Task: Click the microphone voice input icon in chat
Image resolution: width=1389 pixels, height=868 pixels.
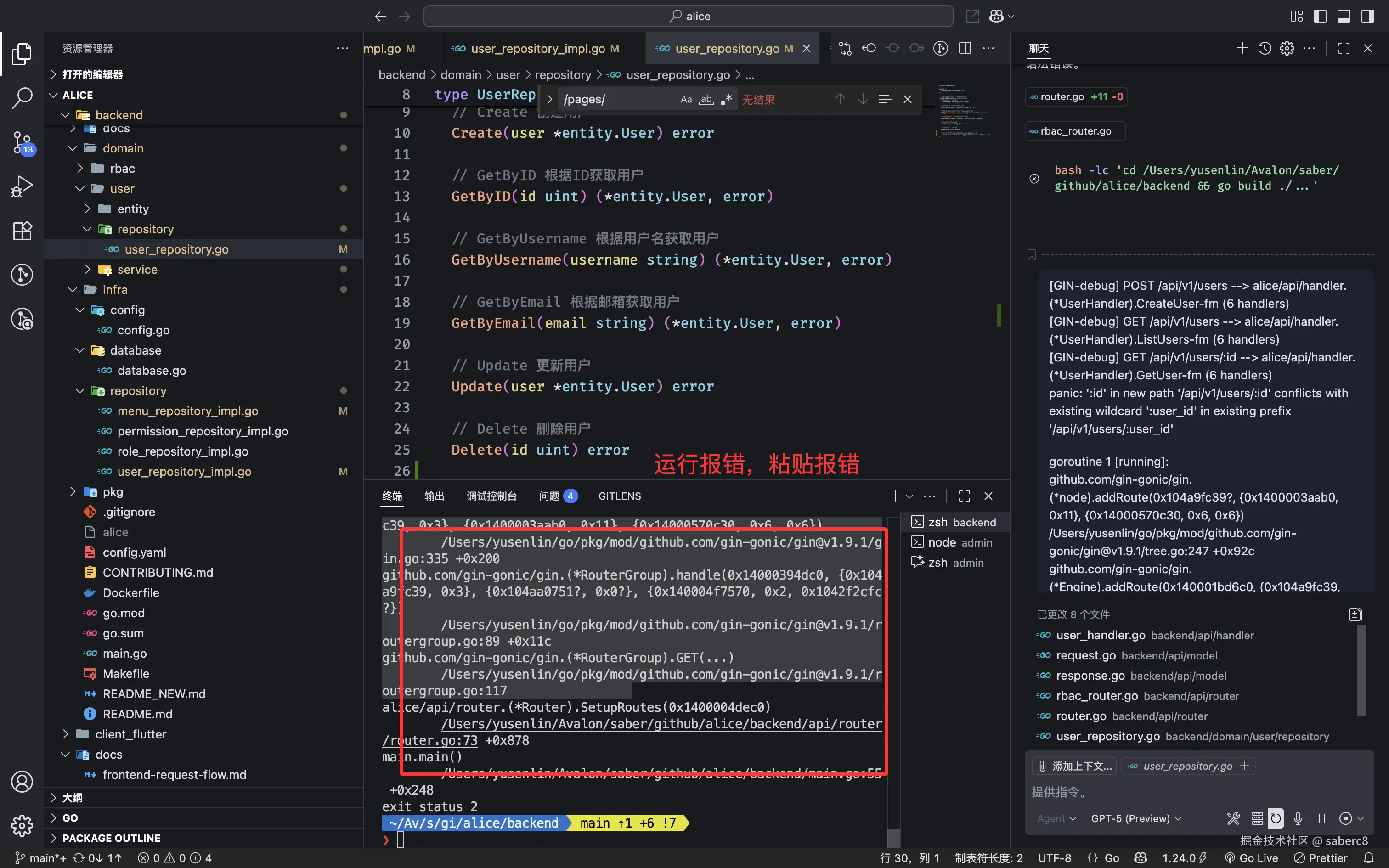Action: coord(1298,818)
